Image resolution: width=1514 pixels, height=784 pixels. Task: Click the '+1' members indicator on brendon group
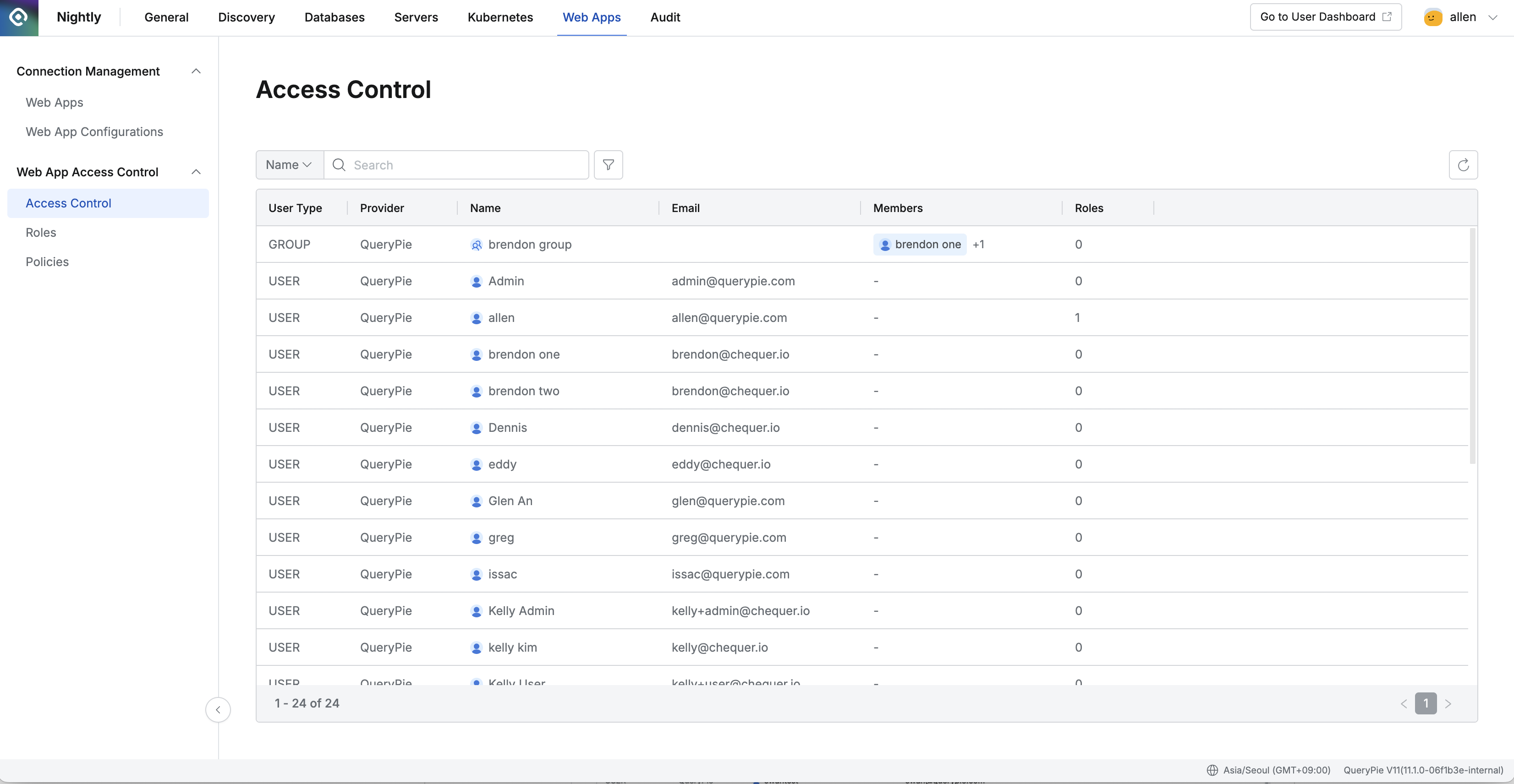tap(979, 244)
